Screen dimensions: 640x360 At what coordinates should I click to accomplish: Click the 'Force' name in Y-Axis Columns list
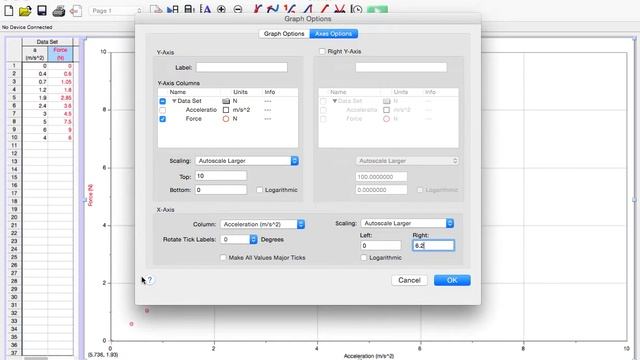[x=193, y=119]
